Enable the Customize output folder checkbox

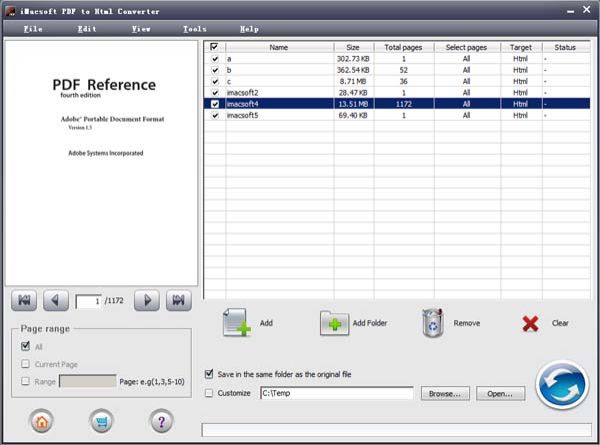[x=209, y=393]
